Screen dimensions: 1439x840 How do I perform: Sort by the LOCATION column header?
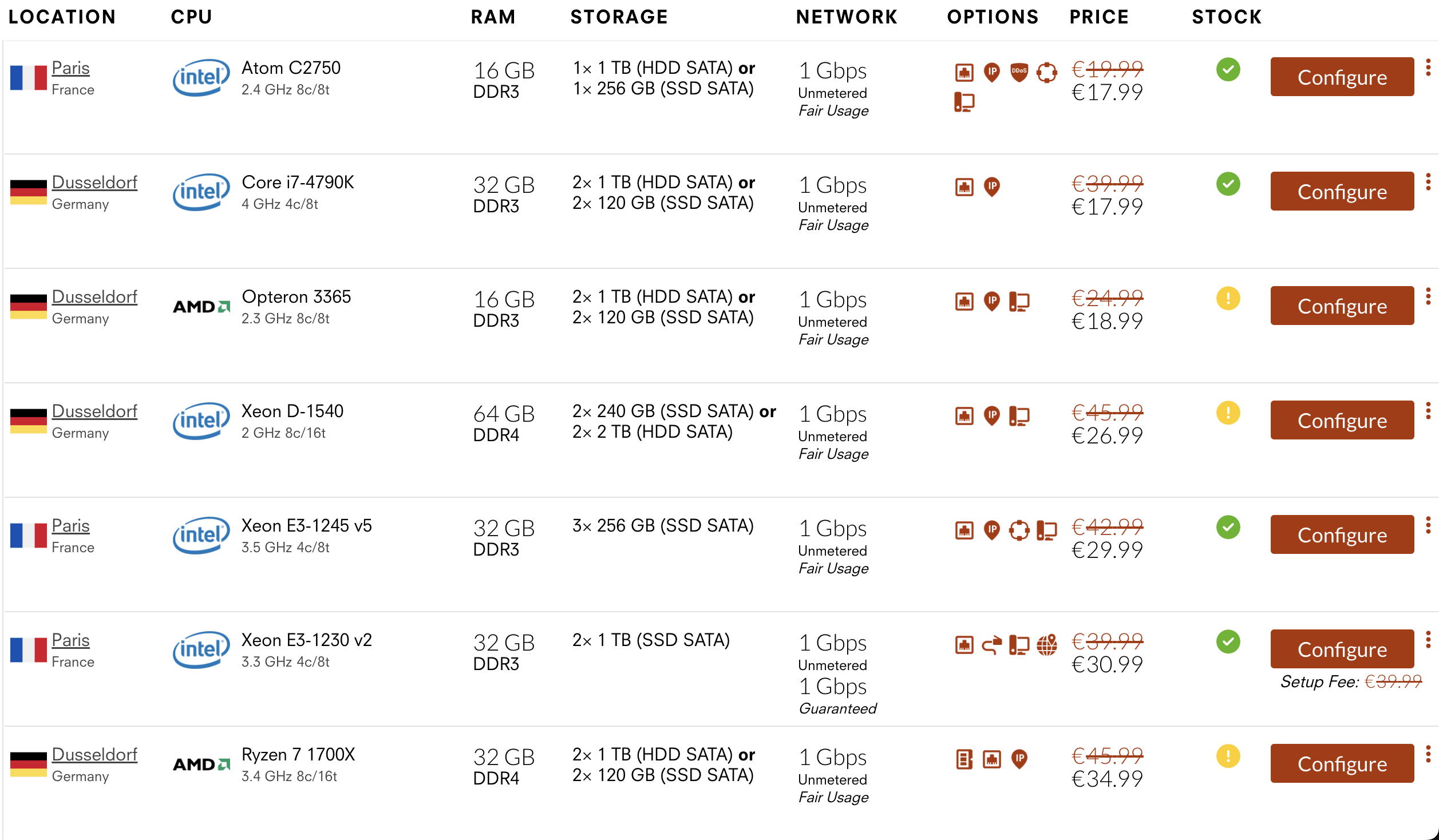pos(62,17)
